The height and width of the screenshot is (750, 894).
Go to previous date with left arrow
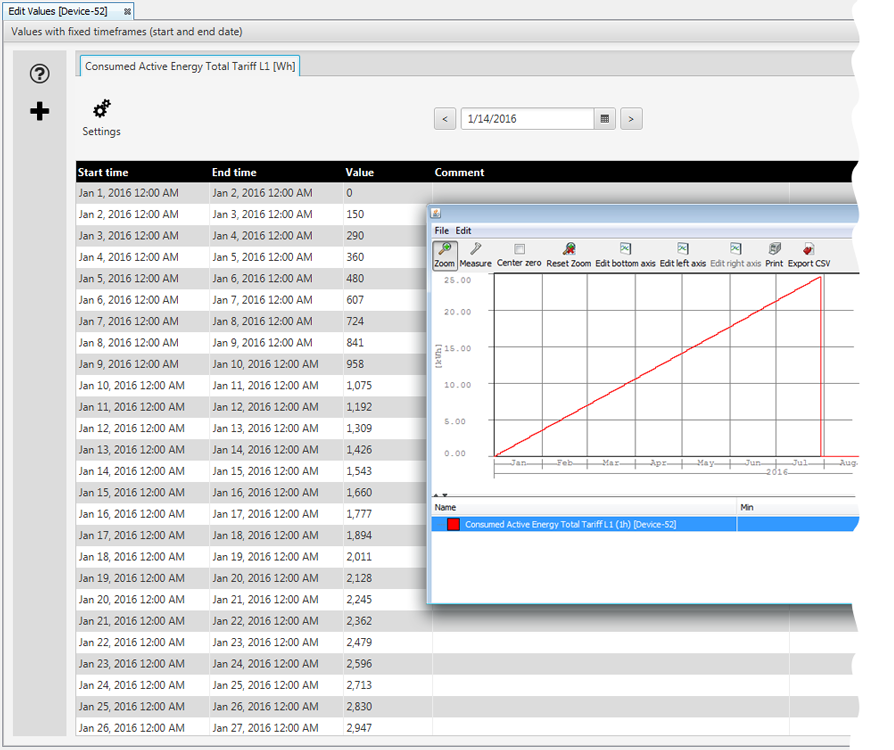point(445,119)
